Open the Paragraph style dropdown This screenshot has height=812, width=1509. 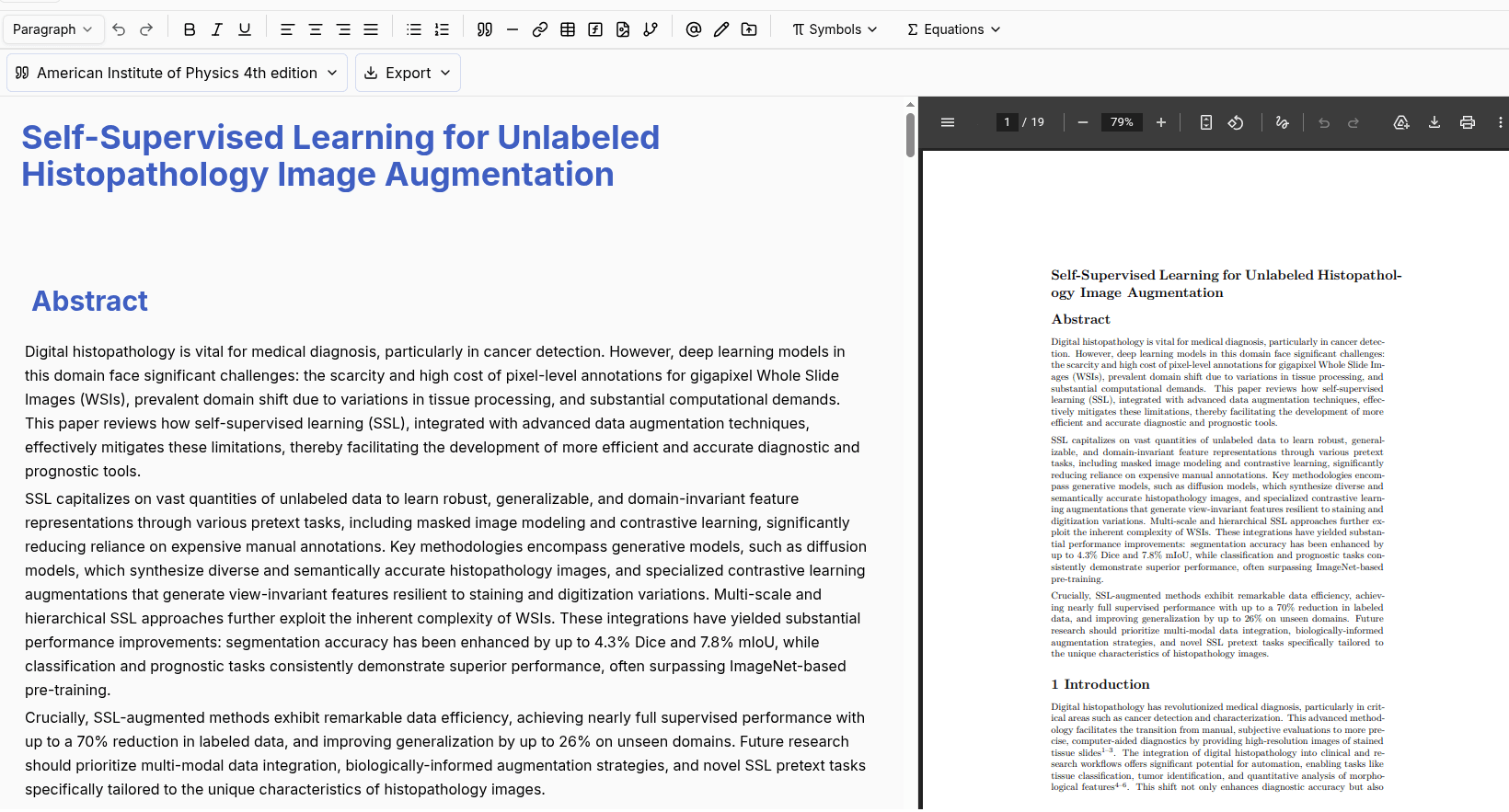coord(53,29)
